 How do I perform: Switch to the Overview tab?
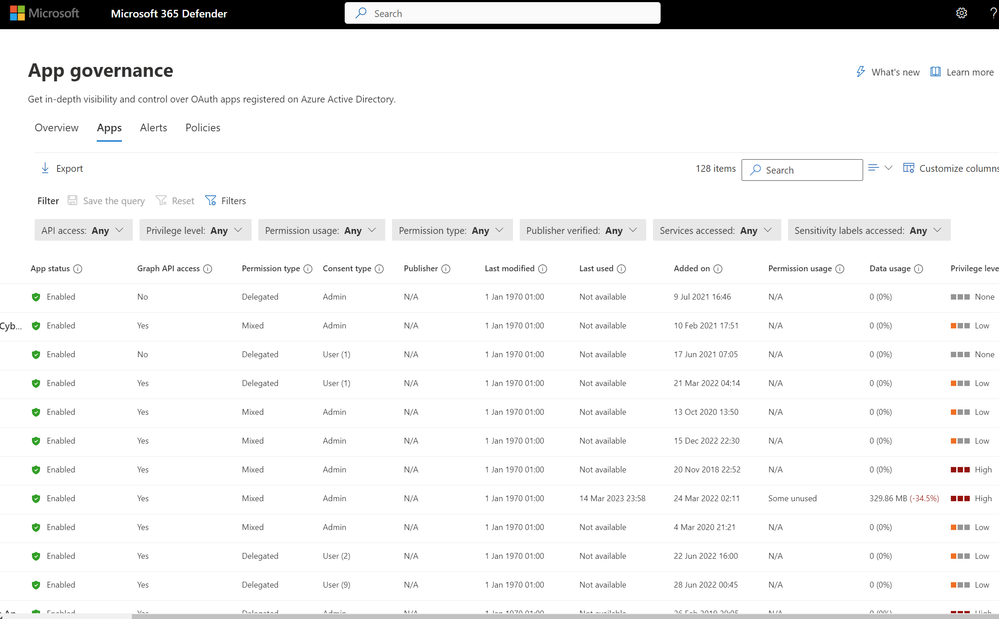57,128
